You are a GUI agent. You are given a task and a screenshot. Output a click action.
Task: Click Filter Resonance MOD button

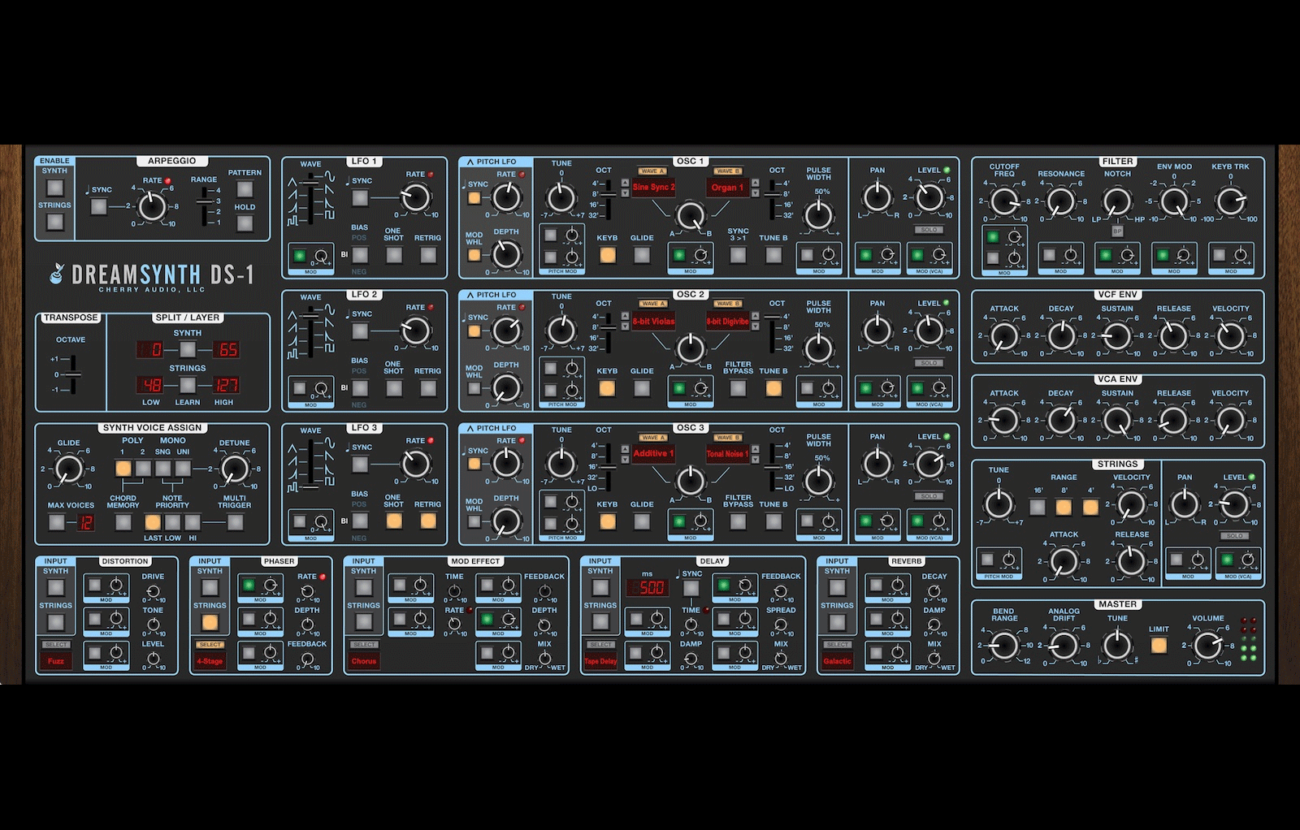1049,256
